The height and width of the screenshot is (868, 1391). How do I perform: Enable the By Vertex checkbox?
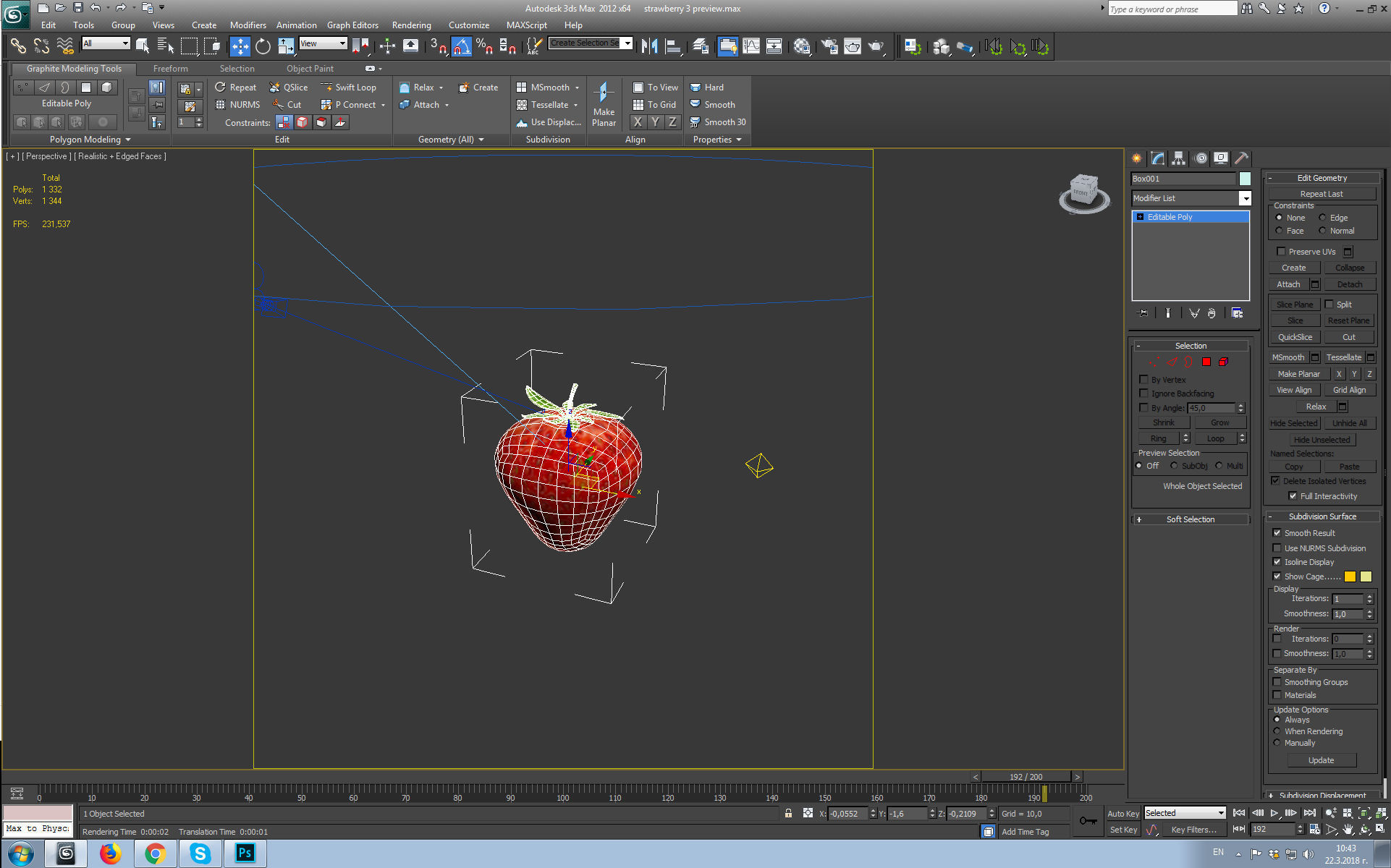click(1143, 380)
